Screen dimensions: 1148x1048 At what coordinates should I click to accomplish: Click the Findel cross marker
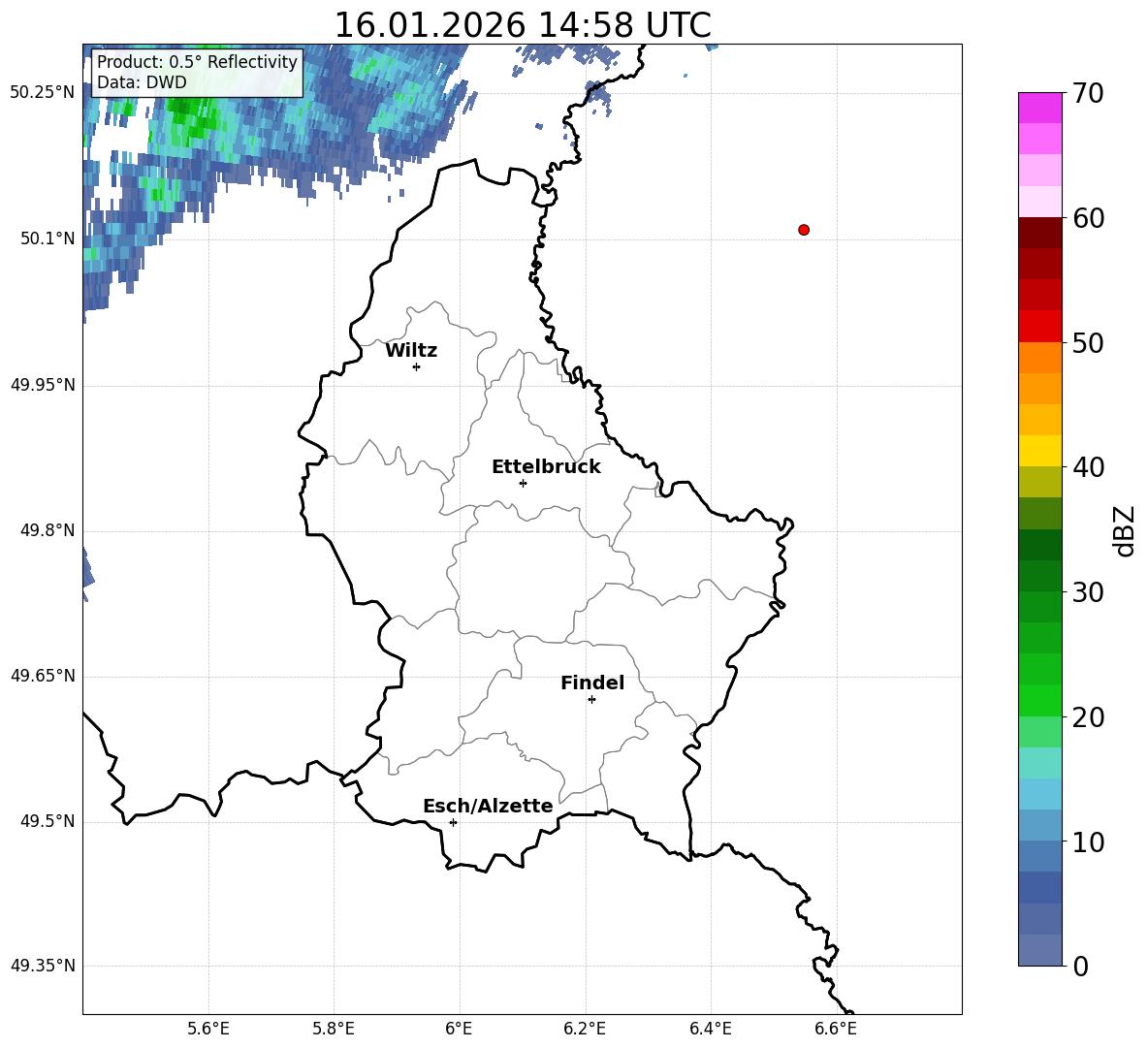coord(591,700)
